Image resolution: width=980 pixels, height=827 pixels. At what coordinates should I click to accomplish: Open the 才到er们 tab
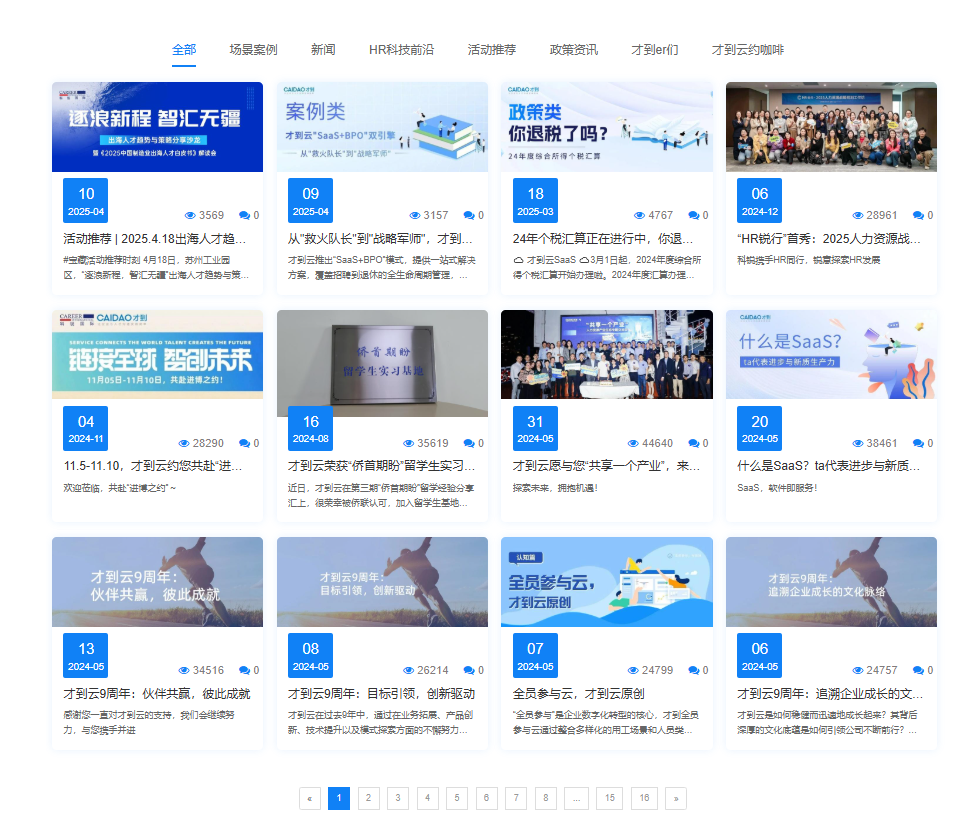654,50
